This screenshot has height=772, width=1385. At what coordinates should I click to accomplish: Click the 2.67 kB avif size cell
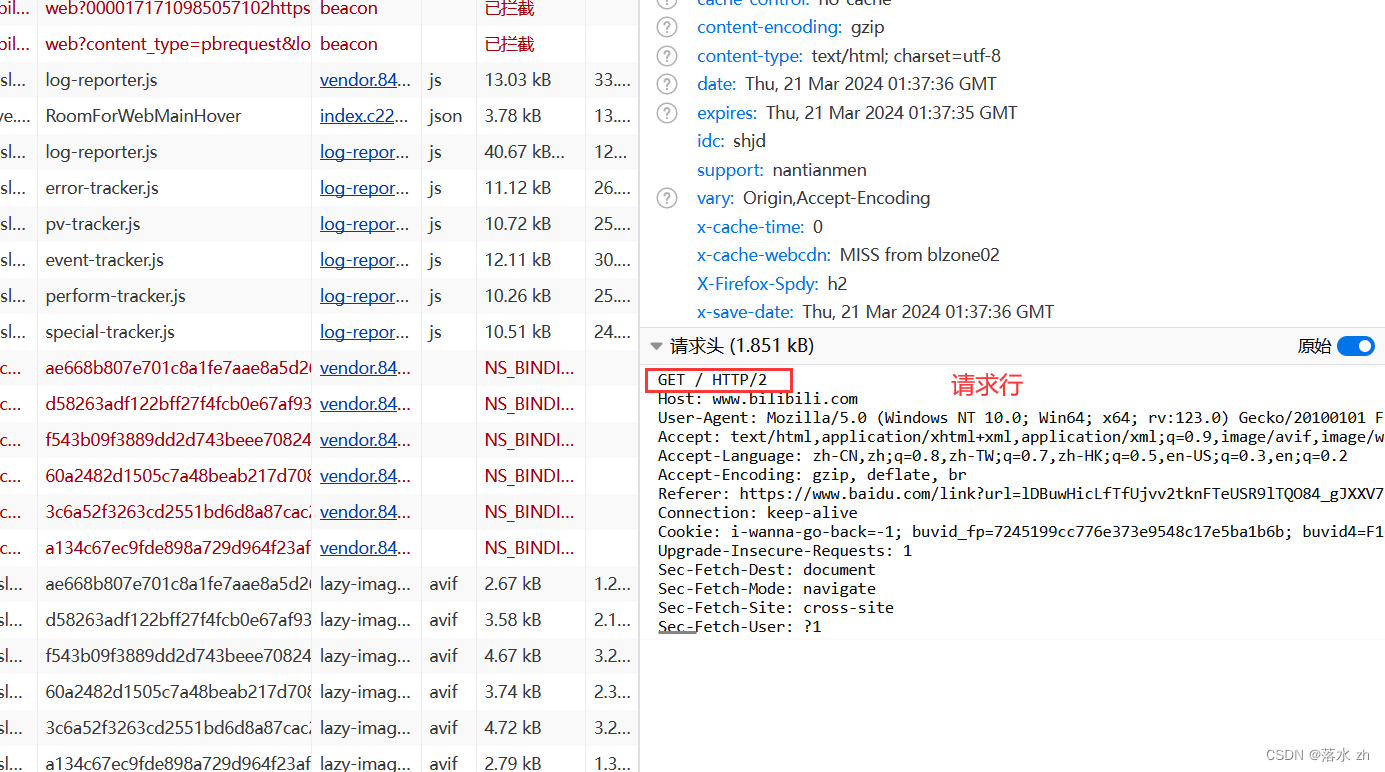click(513, 584)
